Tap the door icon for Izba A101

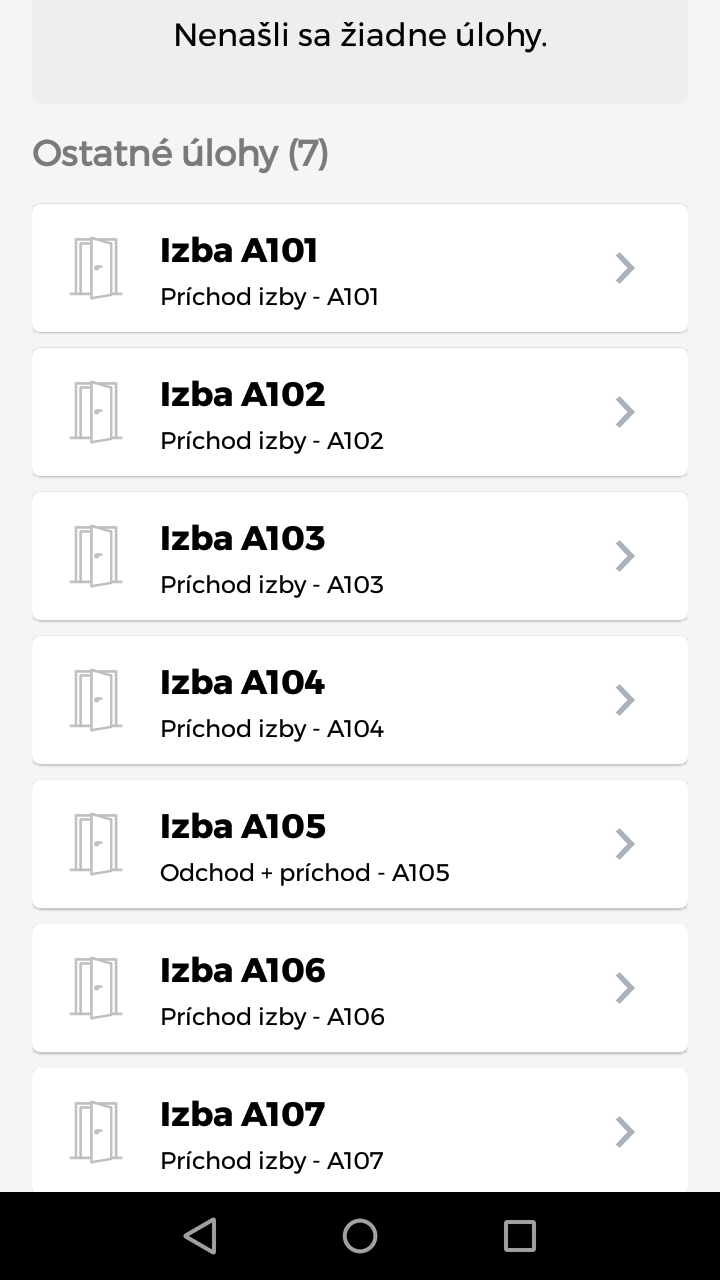pos(96,268)
